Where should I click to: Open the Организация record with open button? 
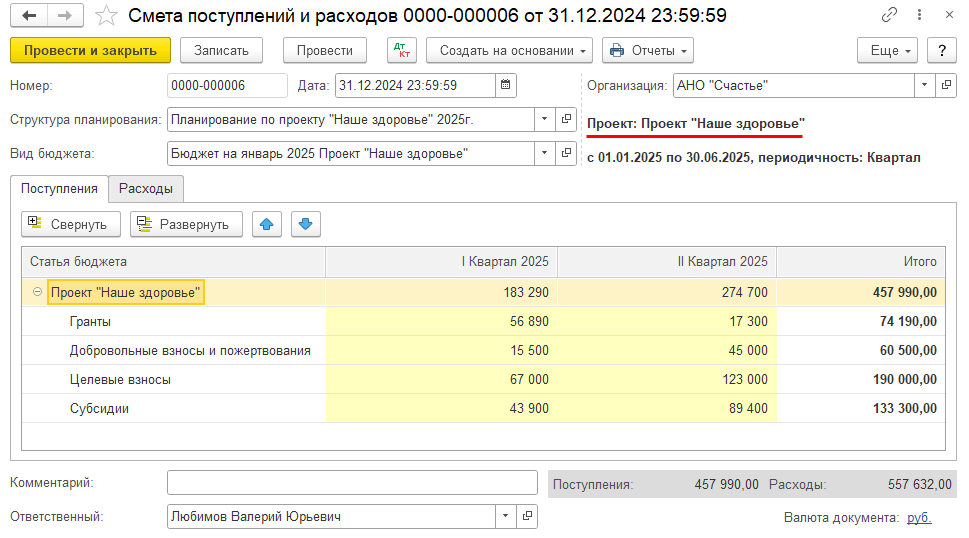[946, 85]
